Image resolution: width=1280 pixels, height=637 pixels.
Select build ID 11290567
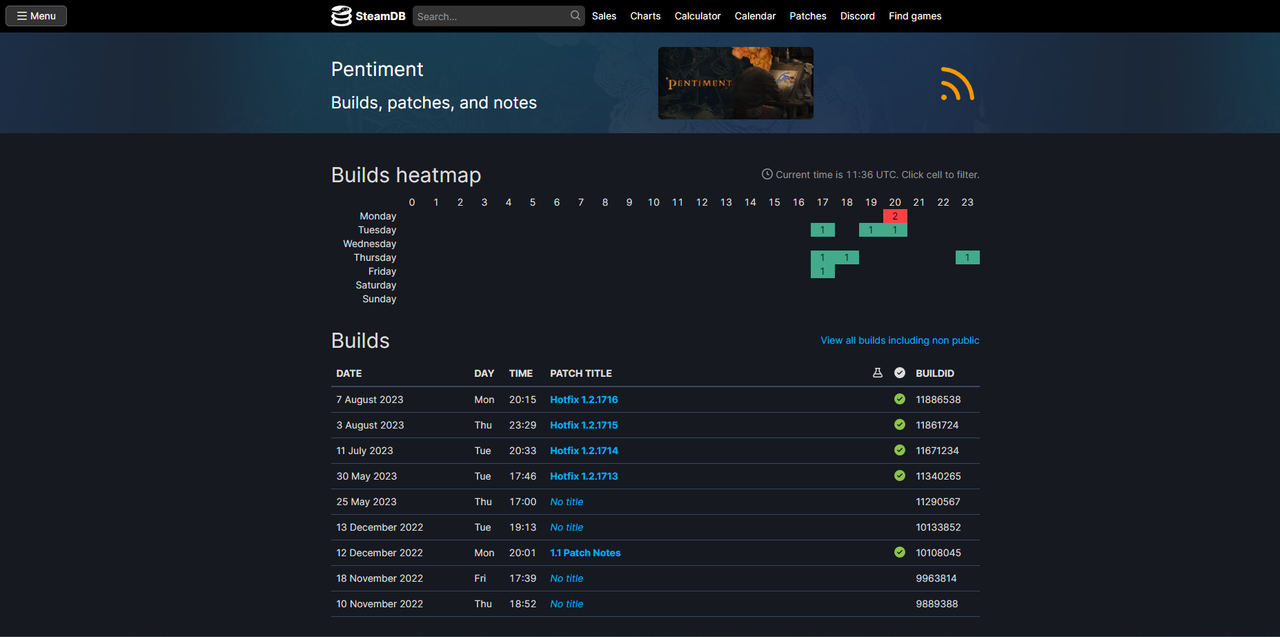point(938,502)
